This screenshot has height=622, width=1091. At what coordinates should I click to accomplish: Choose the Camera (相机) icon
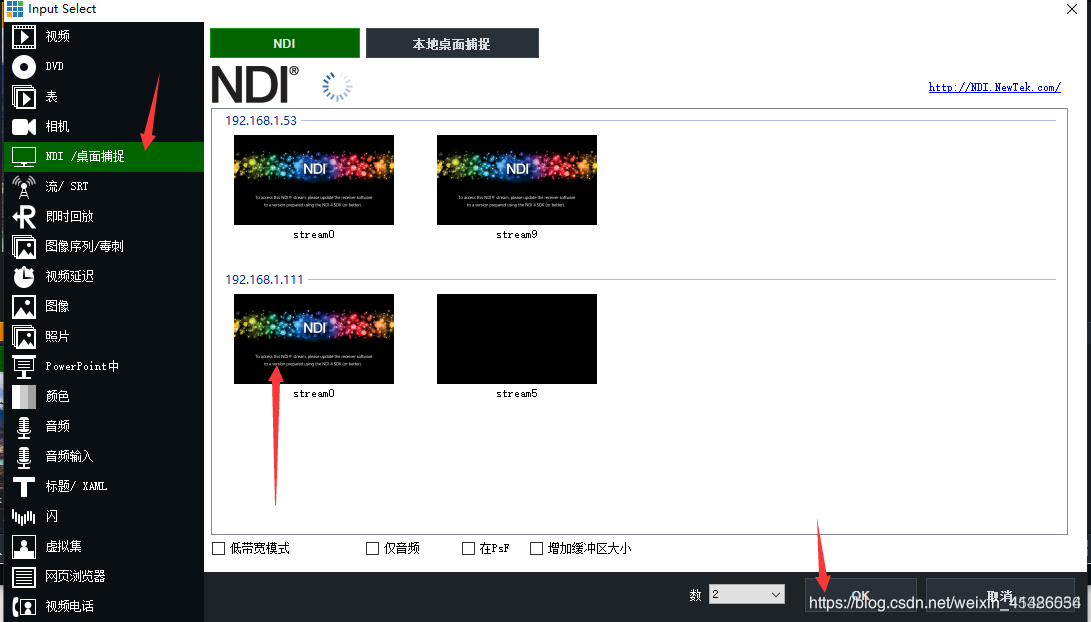tap(24, 127)
